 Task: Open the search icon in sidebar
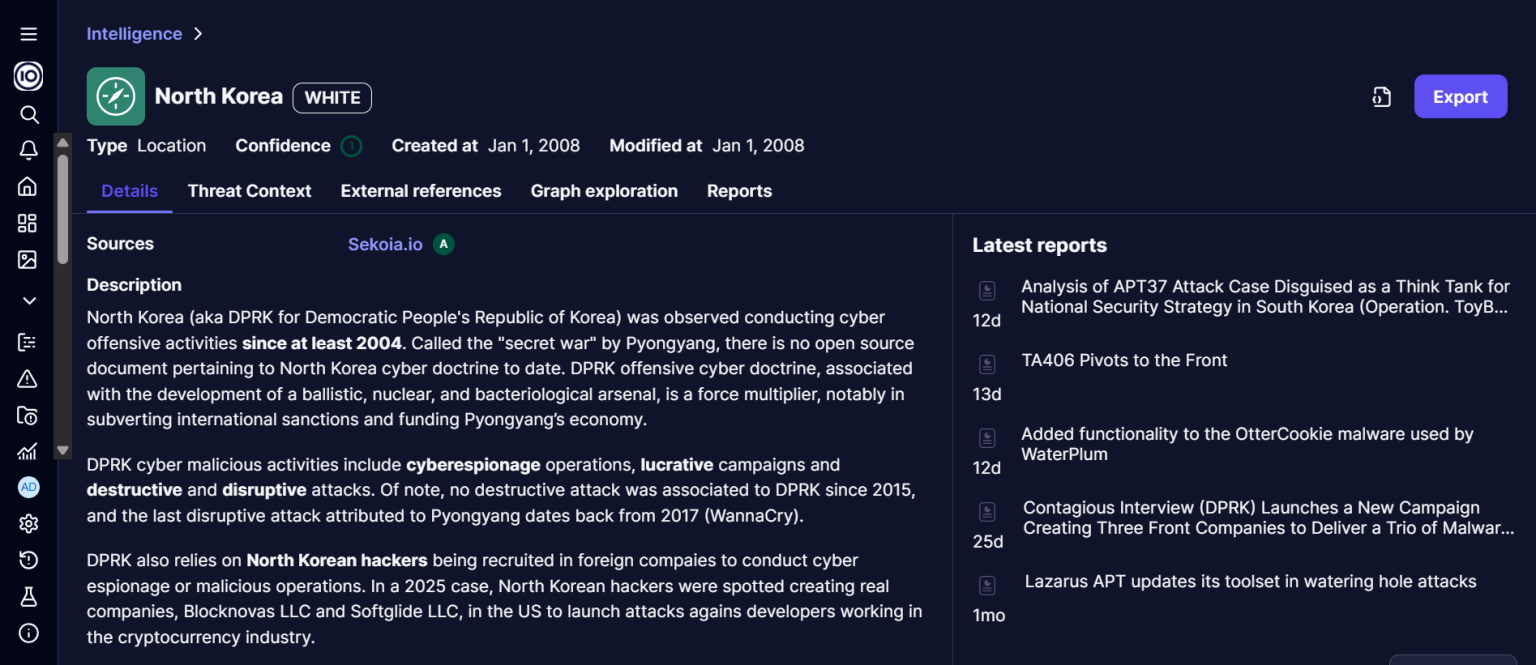29,114
